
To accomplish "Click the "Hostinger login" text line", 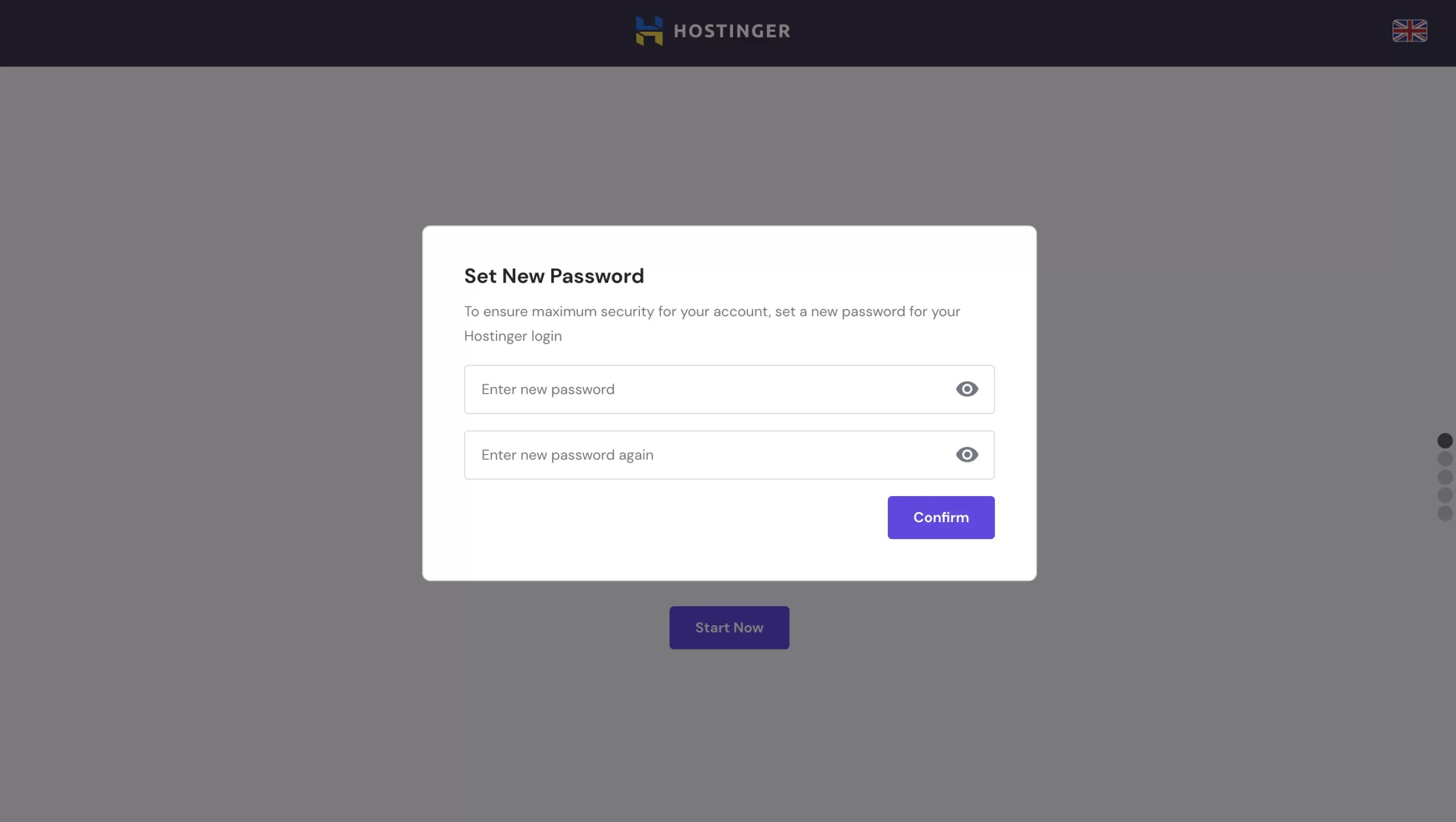I will (513, 336).
